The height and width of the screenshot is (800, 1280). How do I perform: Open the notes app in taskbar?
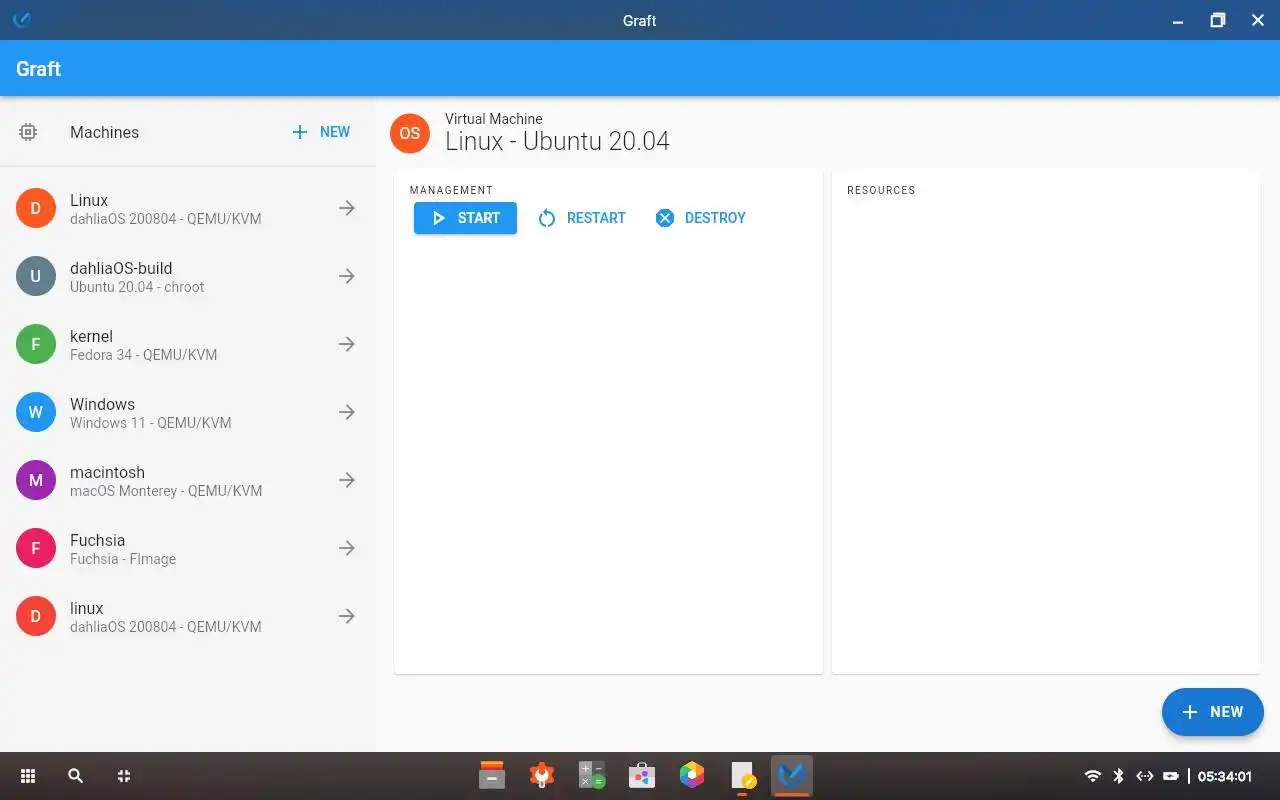(742, 775)
